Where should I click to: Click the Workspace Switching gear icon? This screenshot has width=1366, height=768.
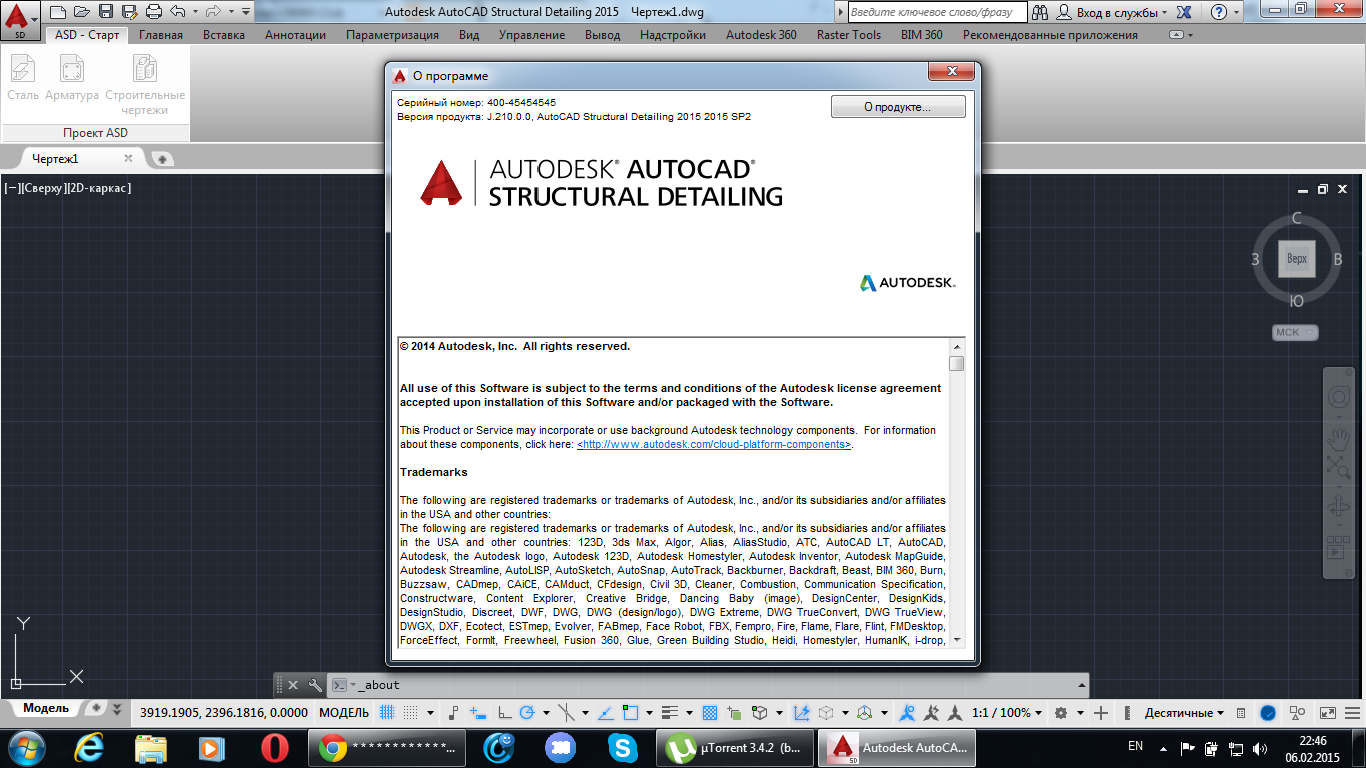[1061, 713]
